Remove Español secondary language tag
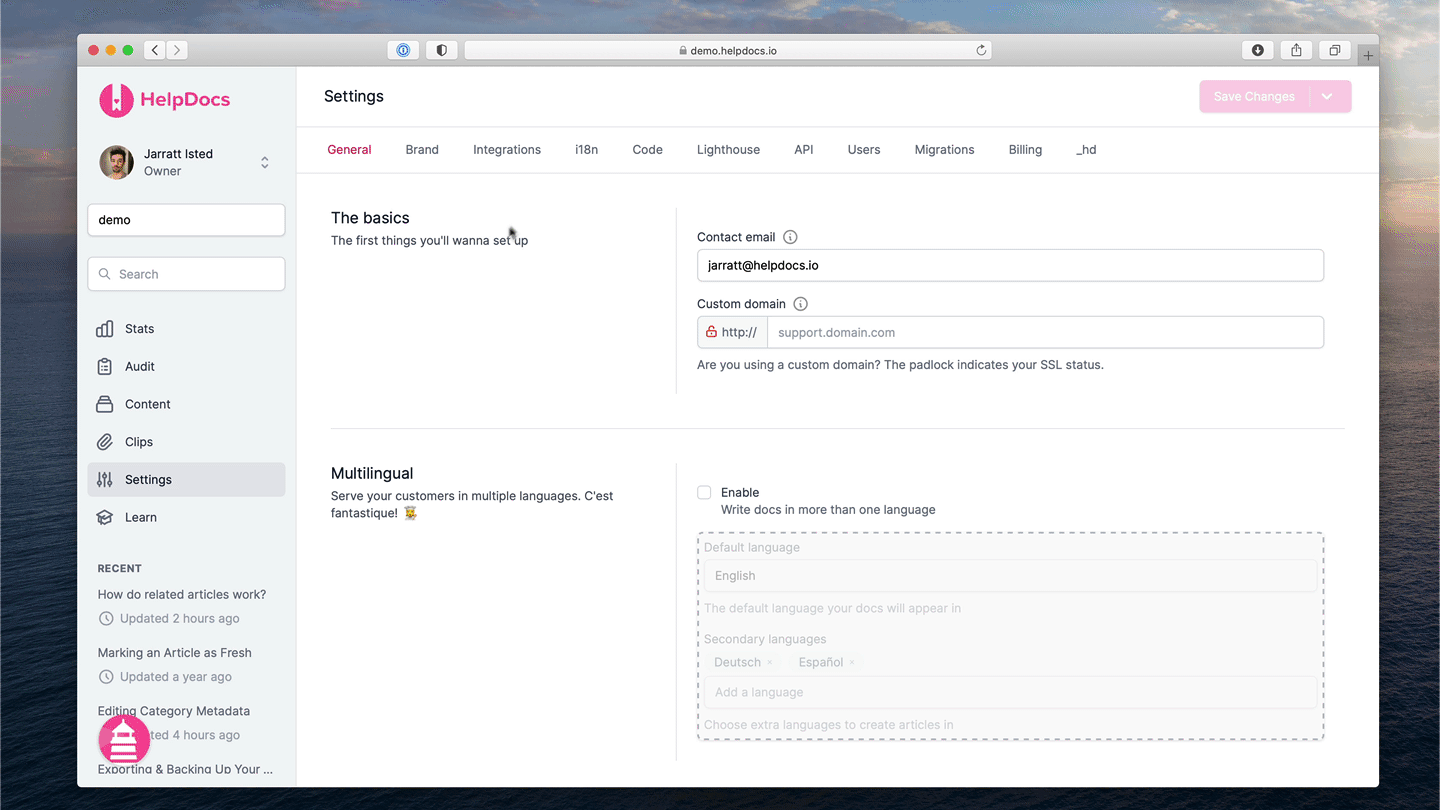1440x810 pixels. coord(852,662)
